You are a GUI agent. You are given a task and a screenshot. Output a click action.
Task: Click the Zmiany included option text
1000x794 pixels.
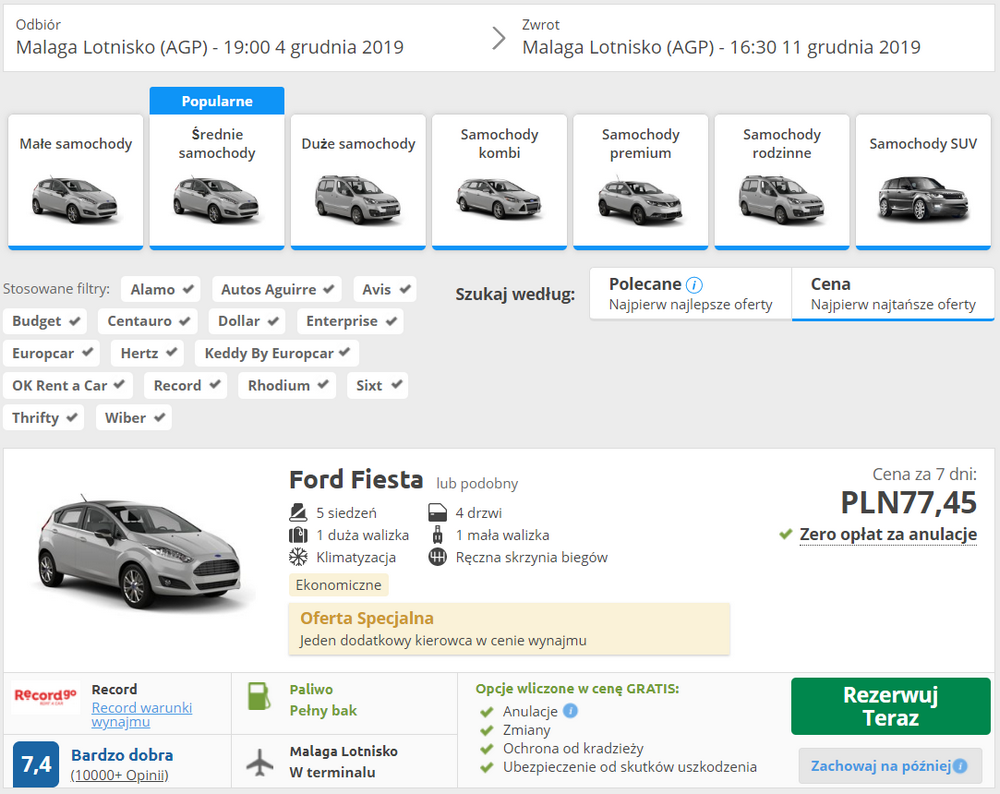(526, 730)
